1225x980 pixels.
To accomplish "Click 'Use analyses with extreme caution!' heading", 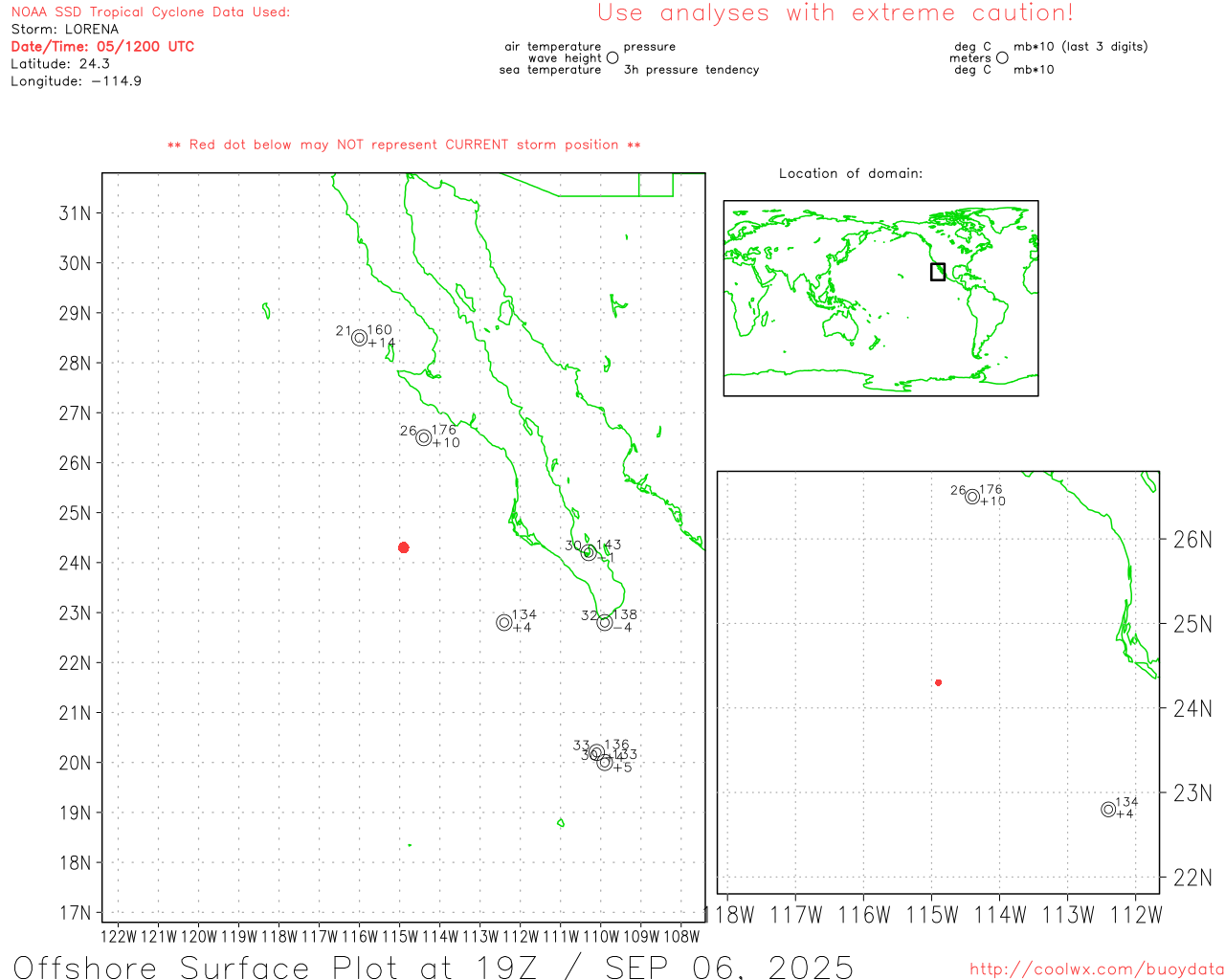I will click(x=835, y=13).
